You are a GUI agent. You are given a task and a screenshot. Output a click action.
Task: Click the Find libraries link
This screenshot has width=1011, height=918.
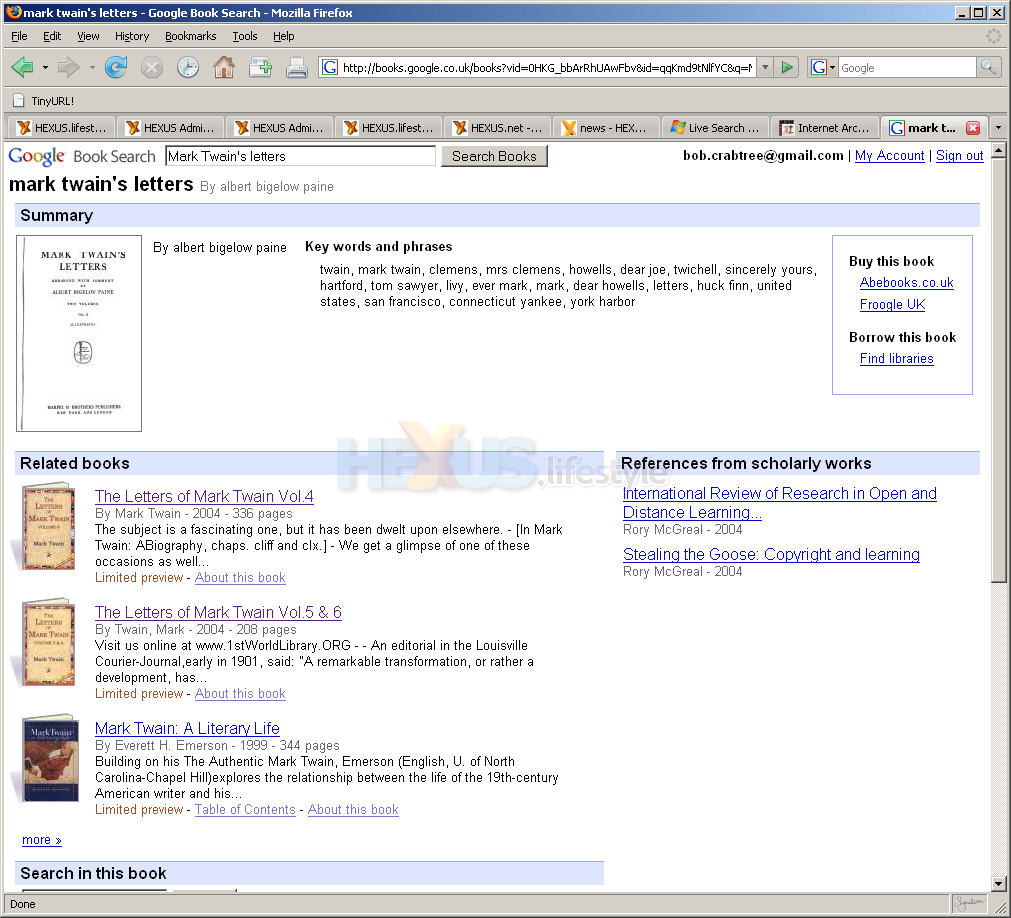pyautogui.click(x=897, y=358)
